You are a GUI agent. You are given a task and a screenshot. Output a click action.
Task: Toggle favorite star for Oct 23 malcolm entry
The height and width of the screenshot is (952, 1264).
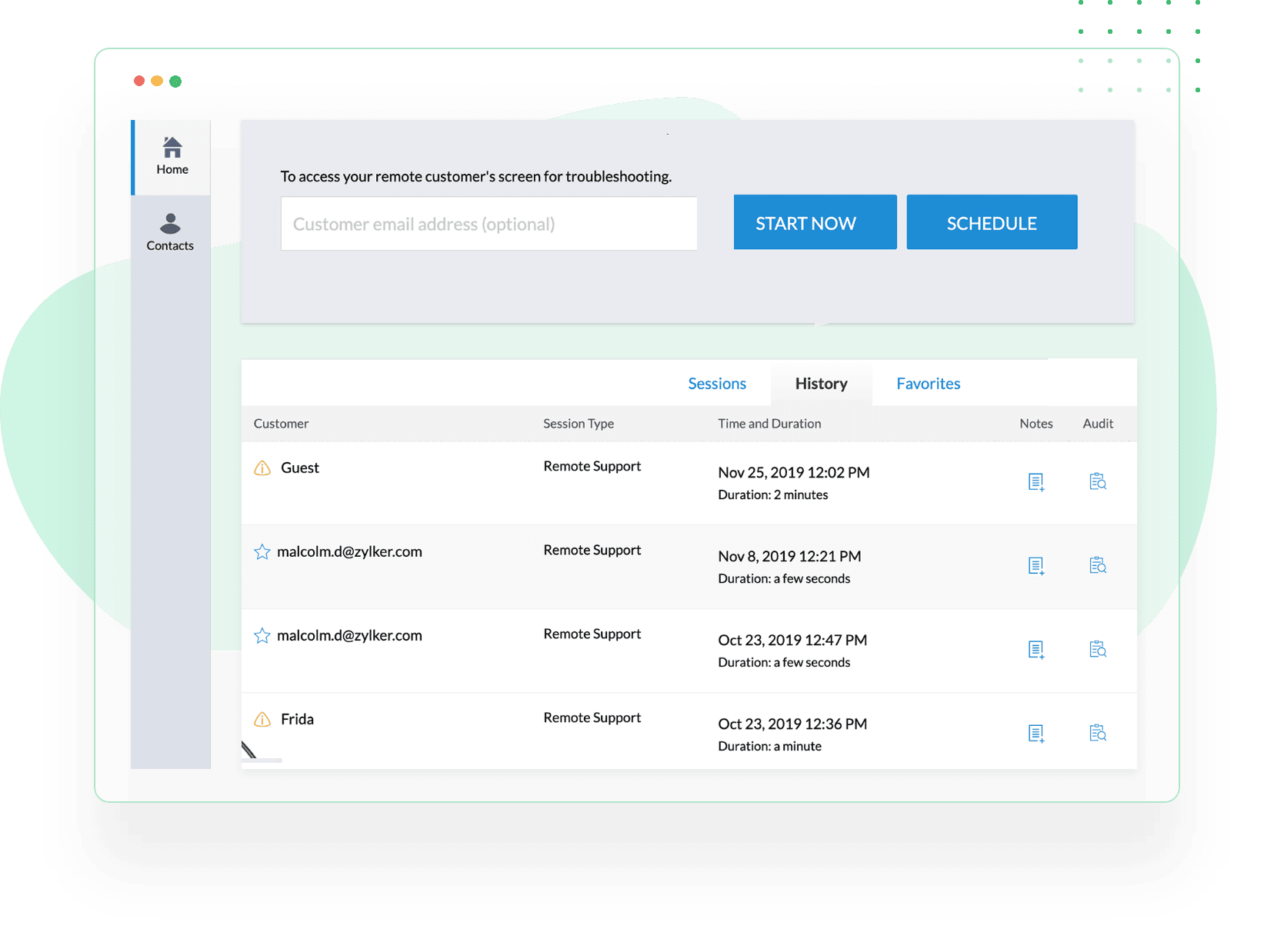262,636
